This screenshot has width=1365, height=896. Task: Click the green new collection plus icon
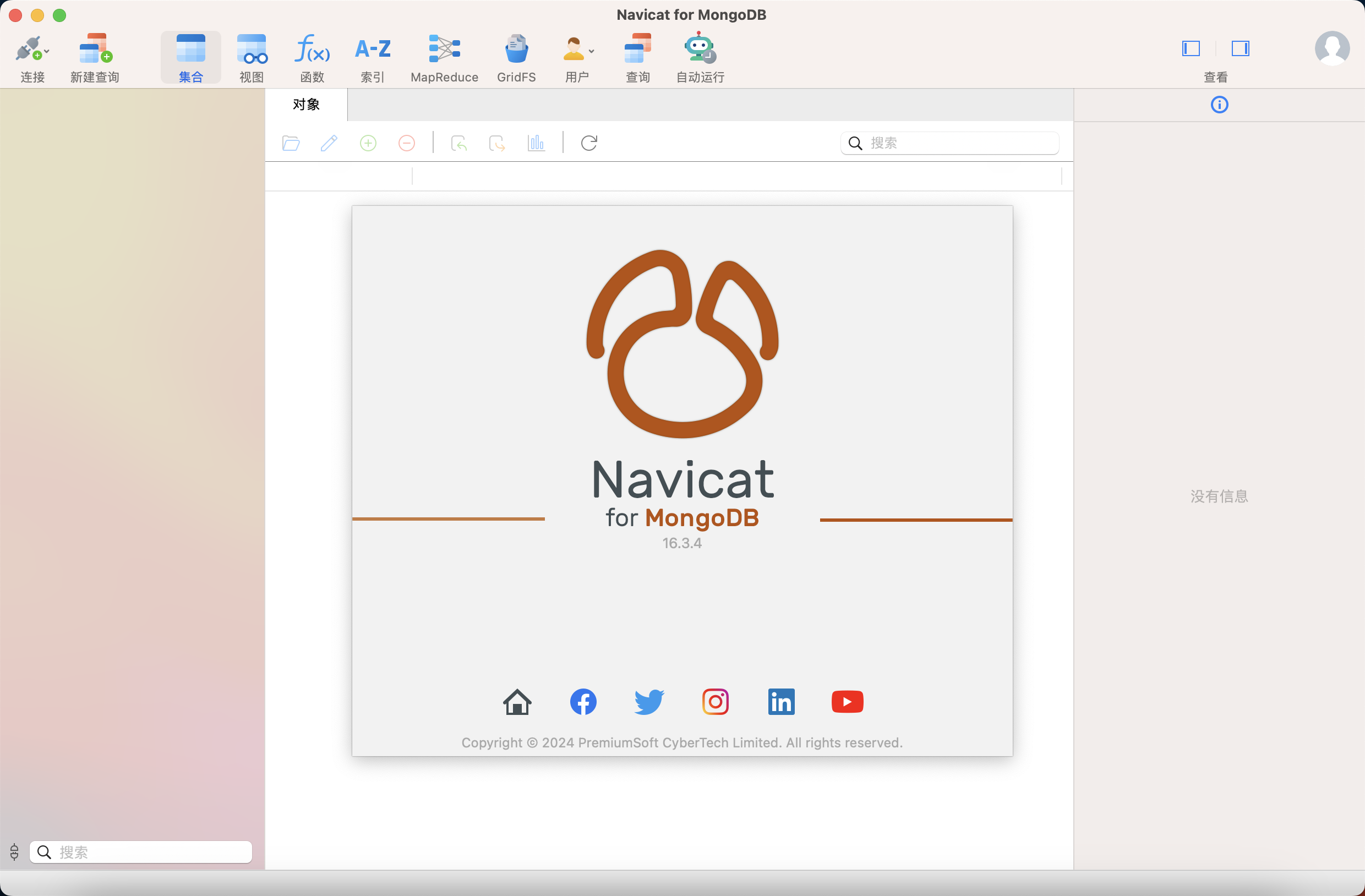368,143
